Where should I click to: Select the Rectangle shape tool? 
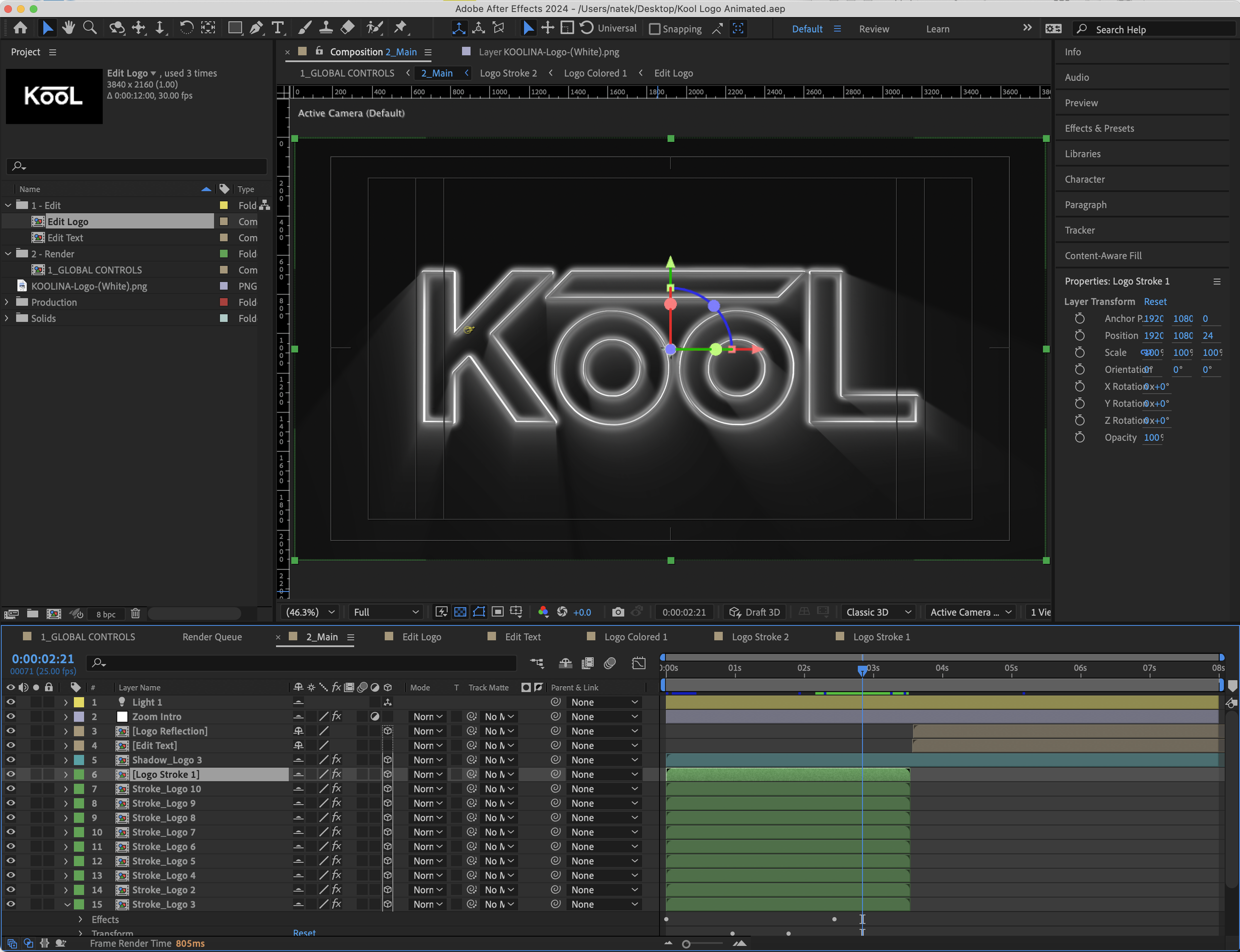235,28
